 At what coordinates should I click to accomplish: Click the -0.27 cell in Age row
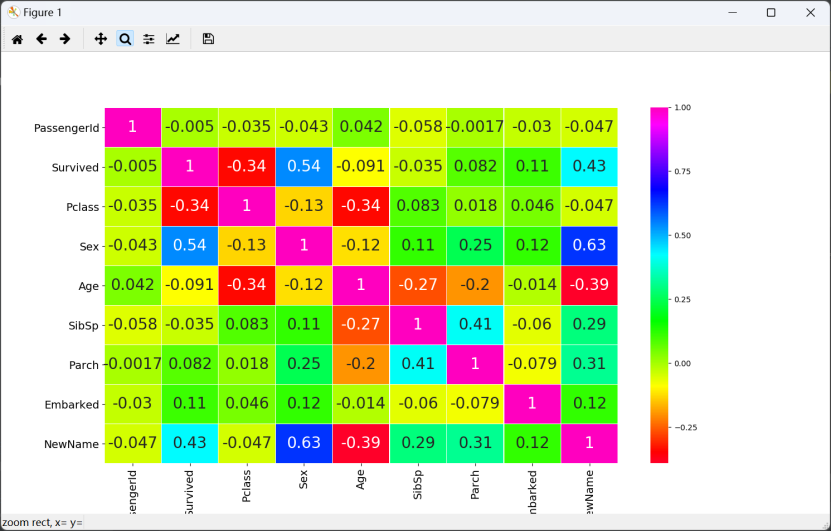point(418,286)
